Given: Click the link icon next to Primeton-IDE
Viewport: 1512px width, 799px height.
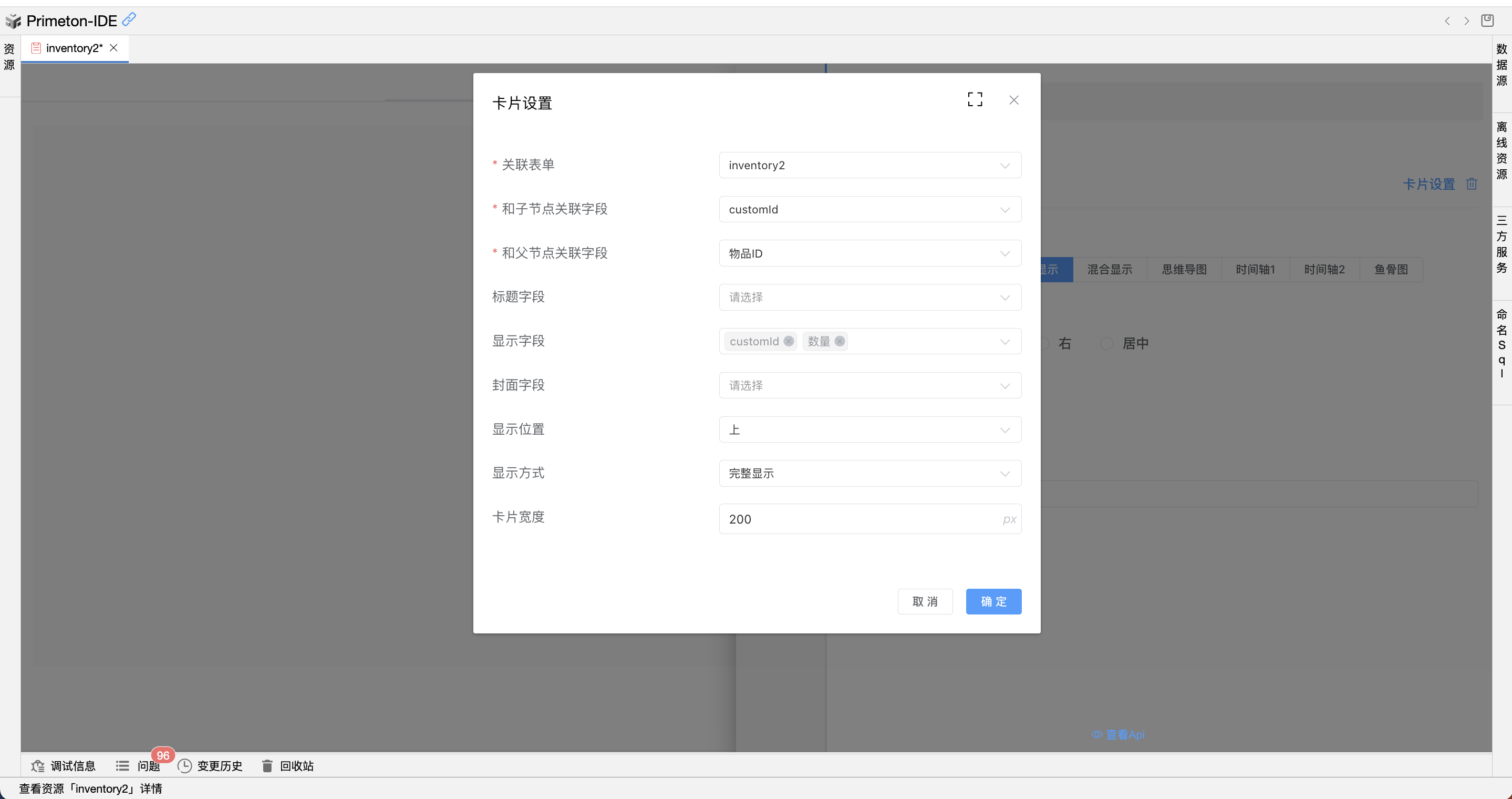Looking at the screenshot, I should pyautogui.click(x=129, y=19).
